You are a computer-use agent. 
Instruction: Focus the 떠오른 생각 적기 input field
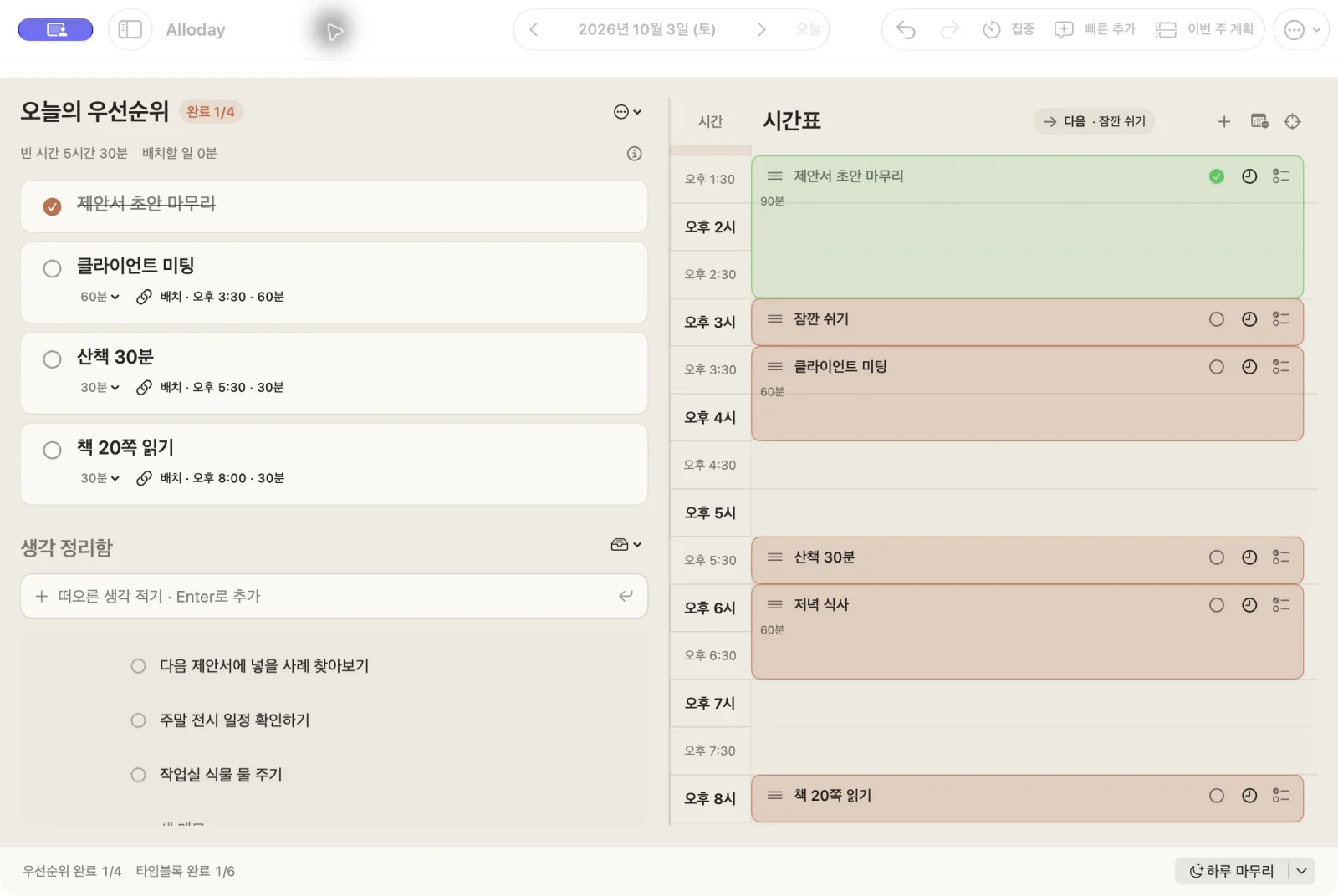[334, 596]
